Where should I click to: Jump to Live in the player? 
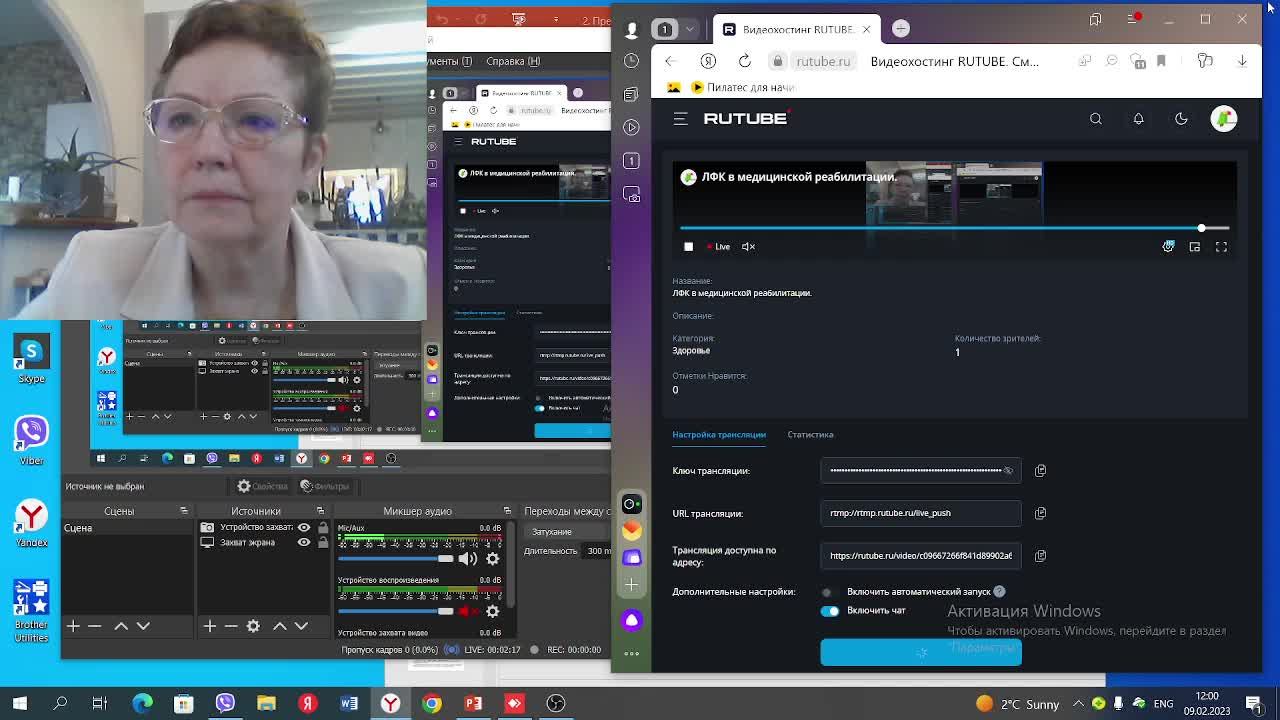(x=719, y=246)
